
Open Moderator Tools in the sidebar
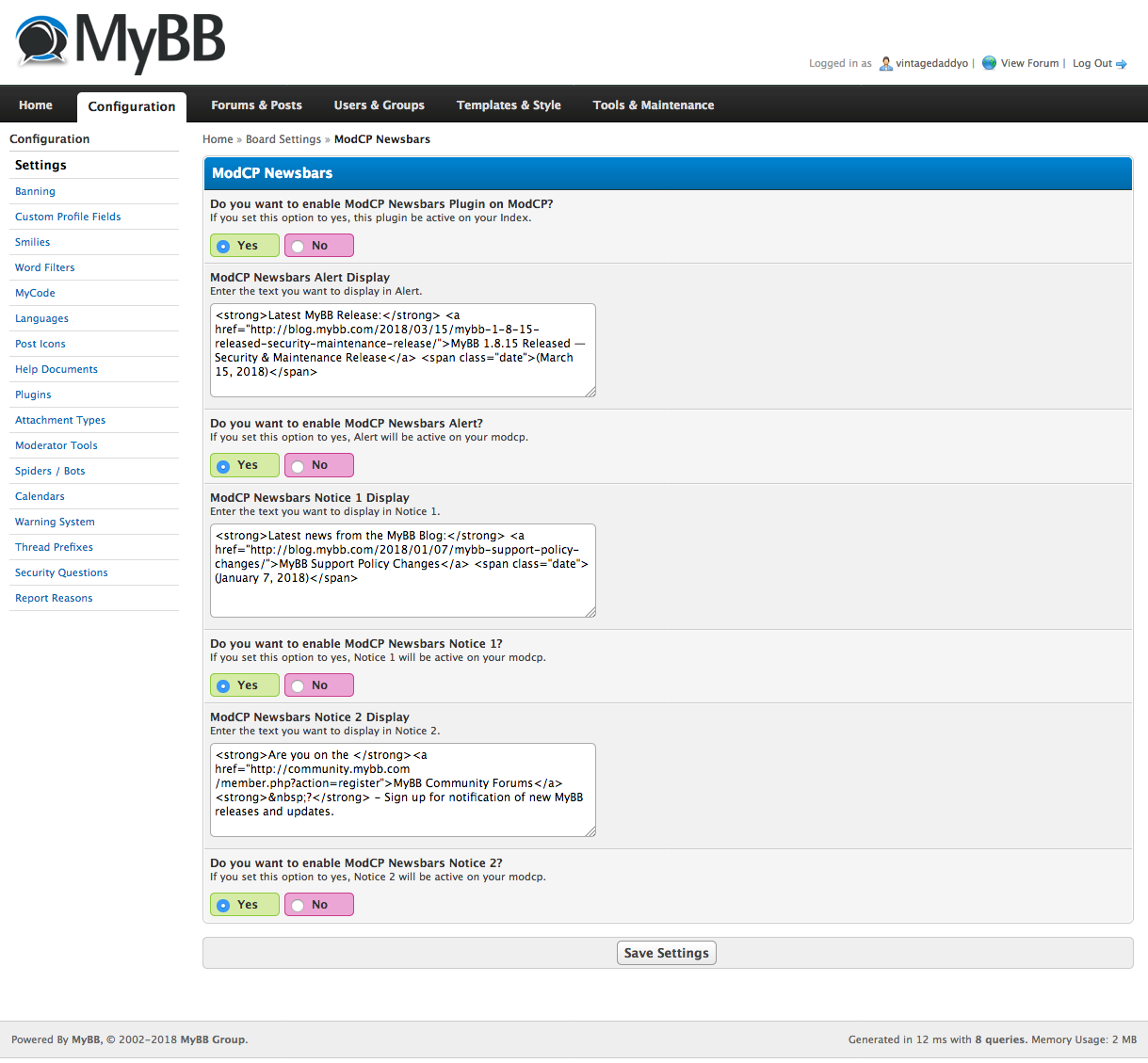click(57, 445)
